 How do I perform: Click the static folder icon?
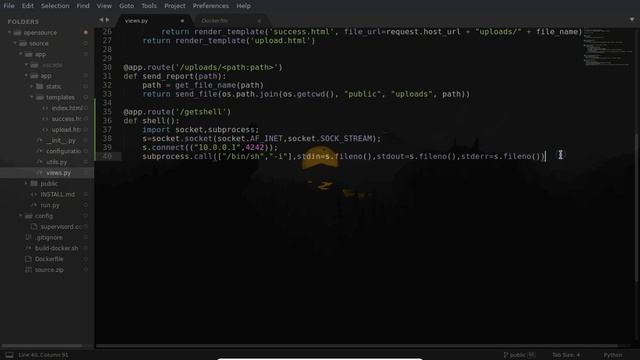click(x=40, y=86)
